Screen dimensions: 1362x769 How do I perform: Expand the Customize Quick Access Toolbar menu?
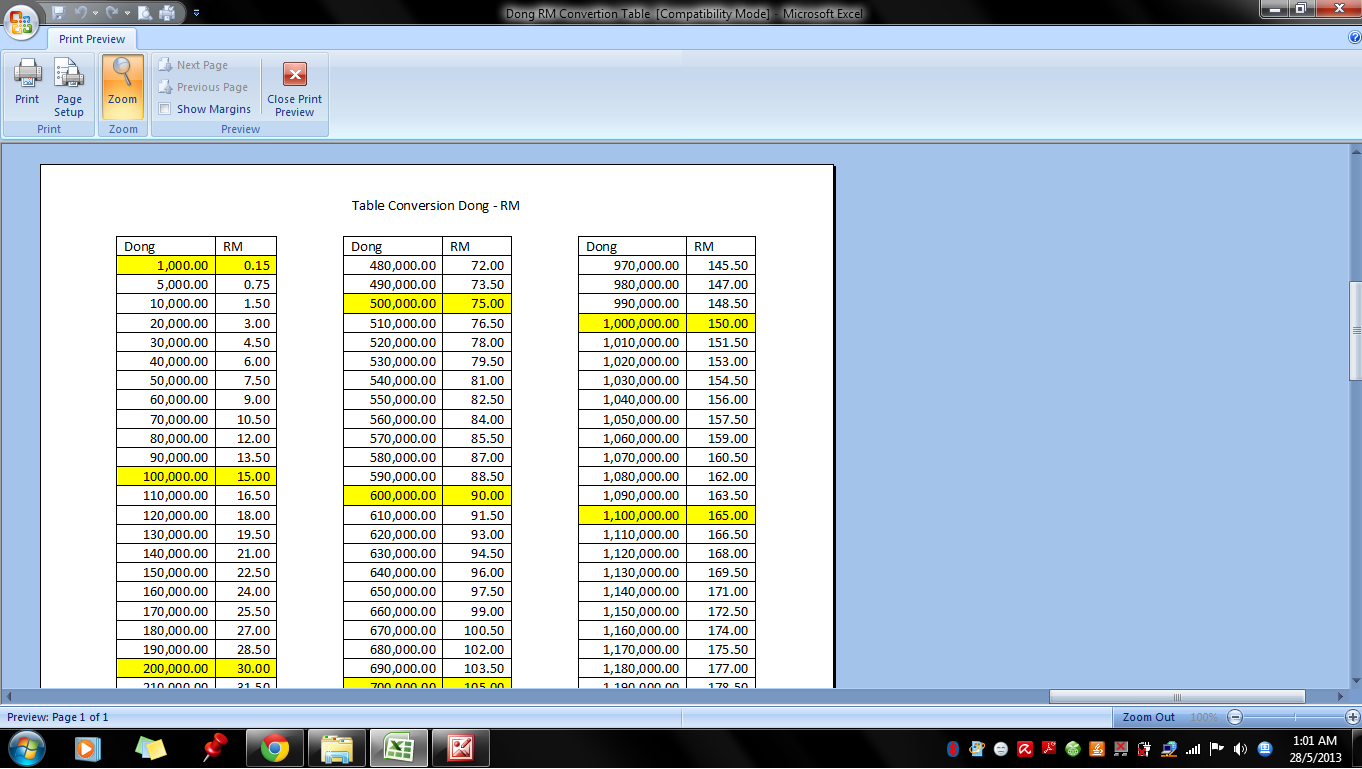pos(196,13)
